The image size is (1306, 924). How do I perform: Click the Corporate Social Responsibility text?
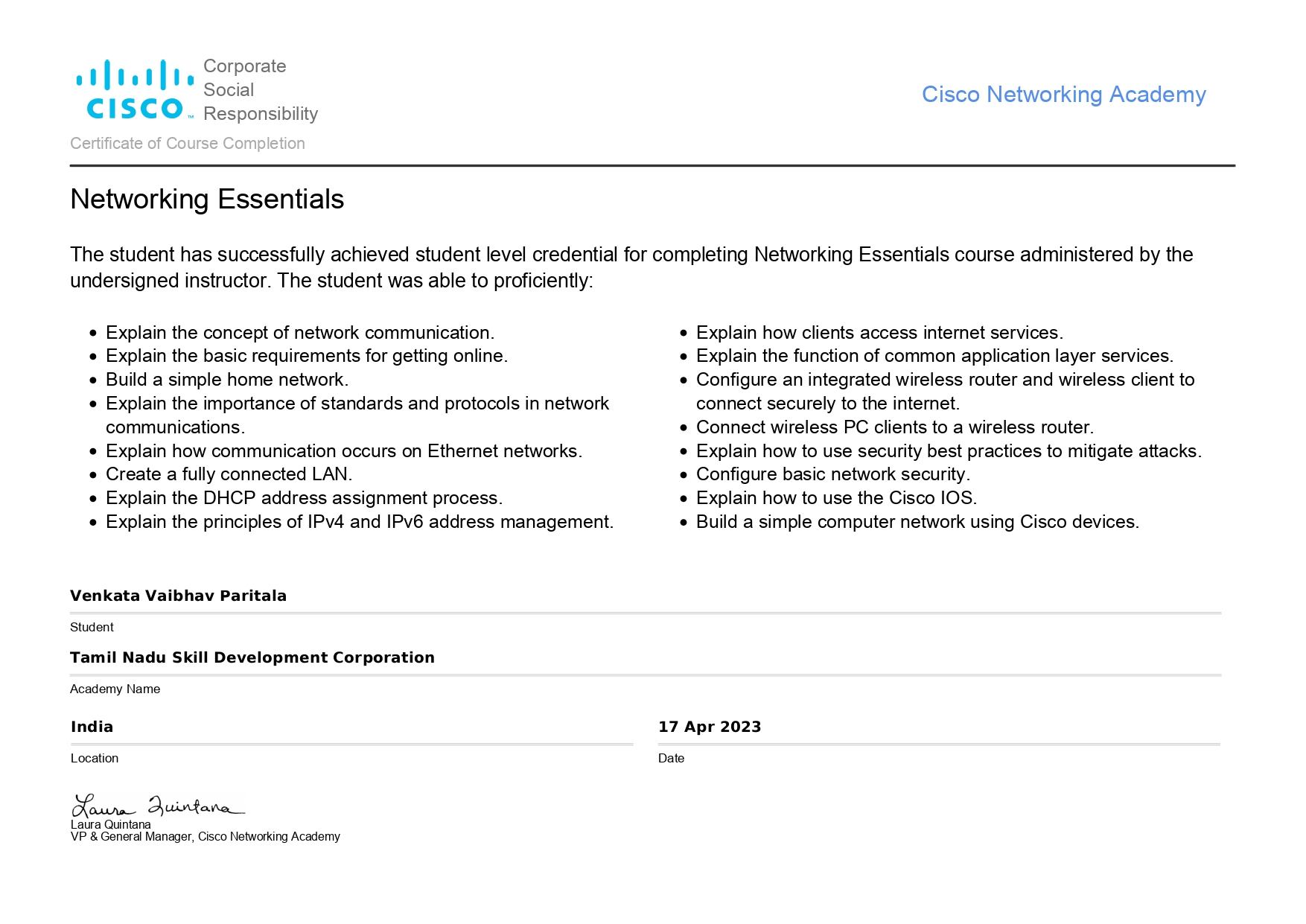click(260, 90)
